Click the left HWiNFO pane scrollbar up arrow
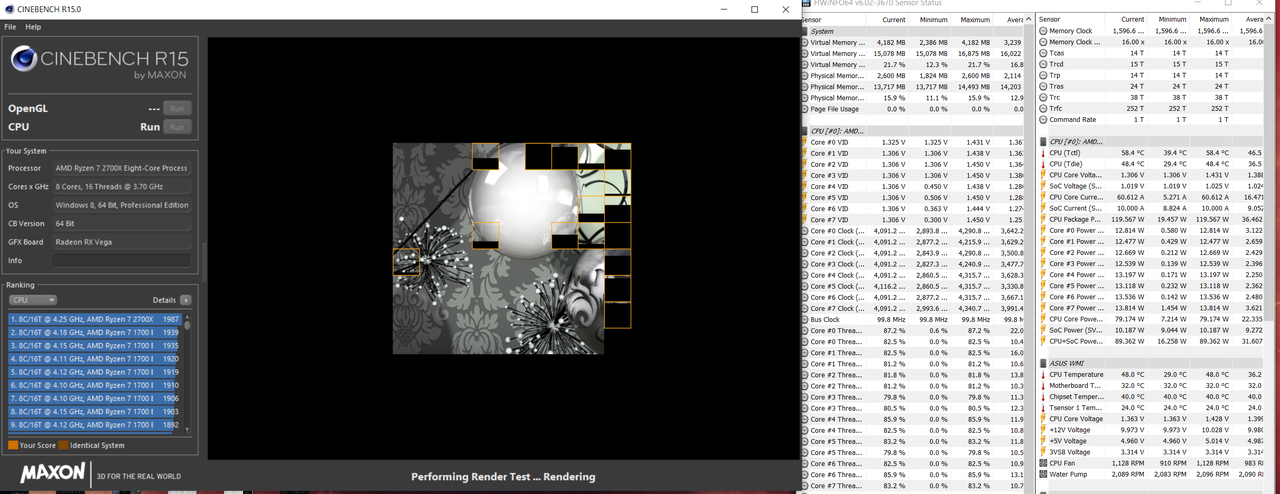The width and height of the screenshot is (1280, 494). coord(1028,19)
